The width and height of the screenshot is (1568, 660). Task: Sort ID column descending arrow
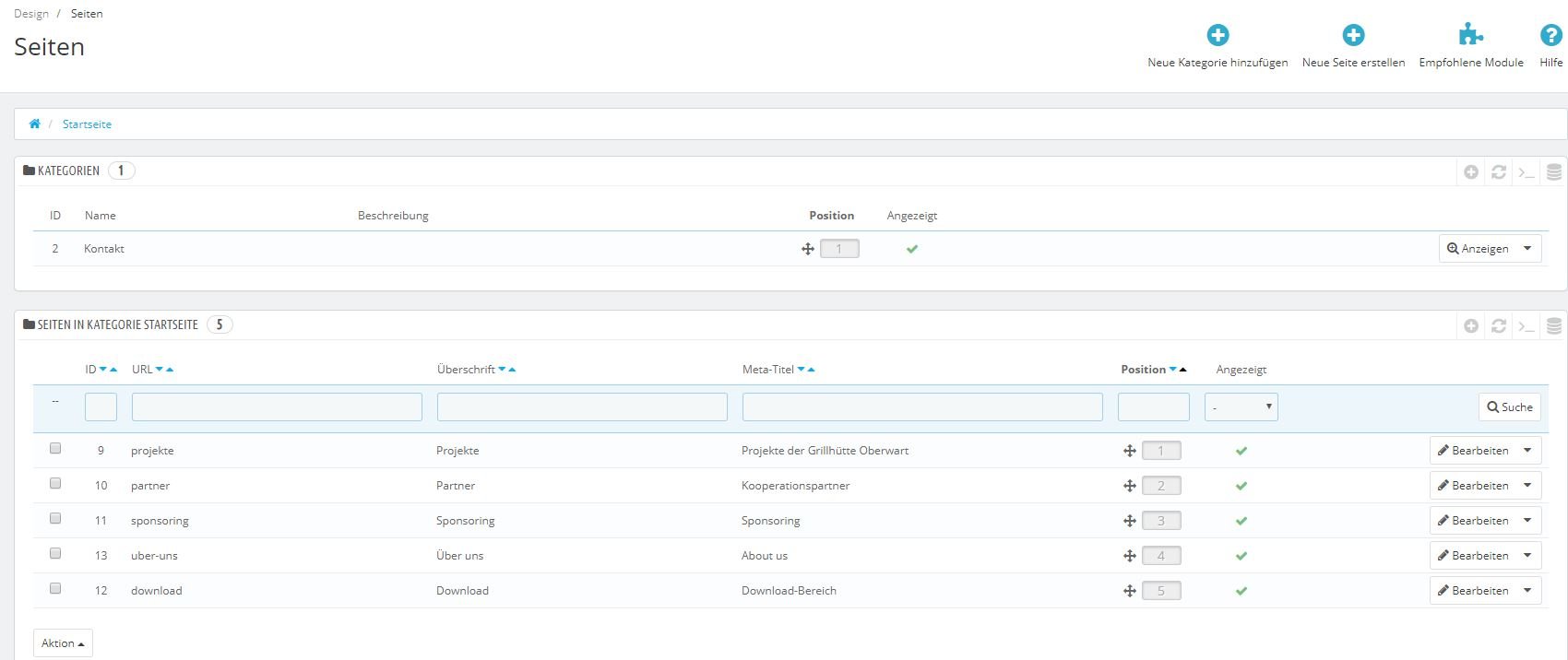point(103,370)
